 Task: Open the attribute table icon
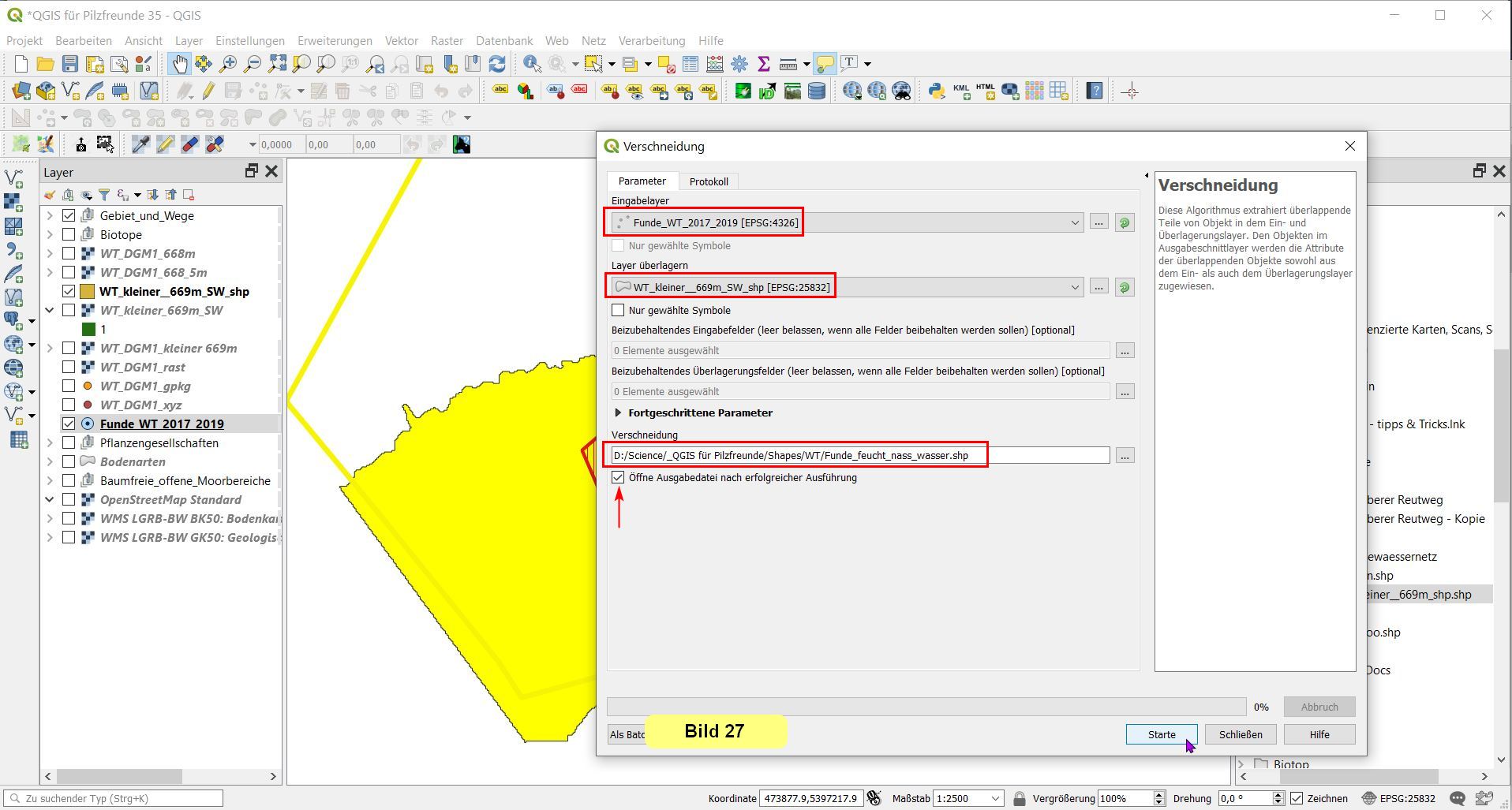(691, 64)
